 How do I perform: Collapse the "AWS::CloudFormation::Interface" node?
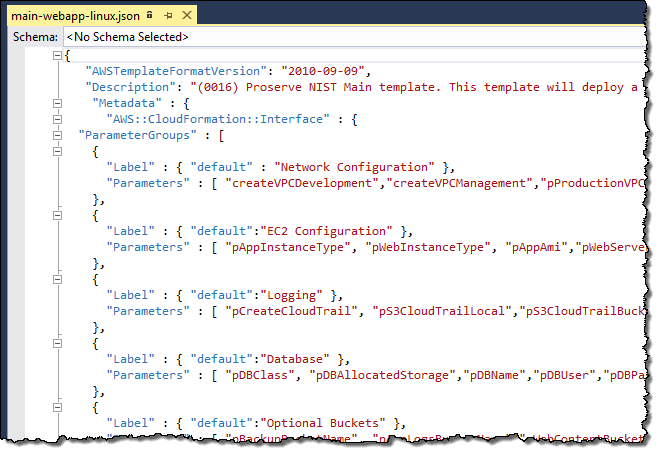click(57, 118)
